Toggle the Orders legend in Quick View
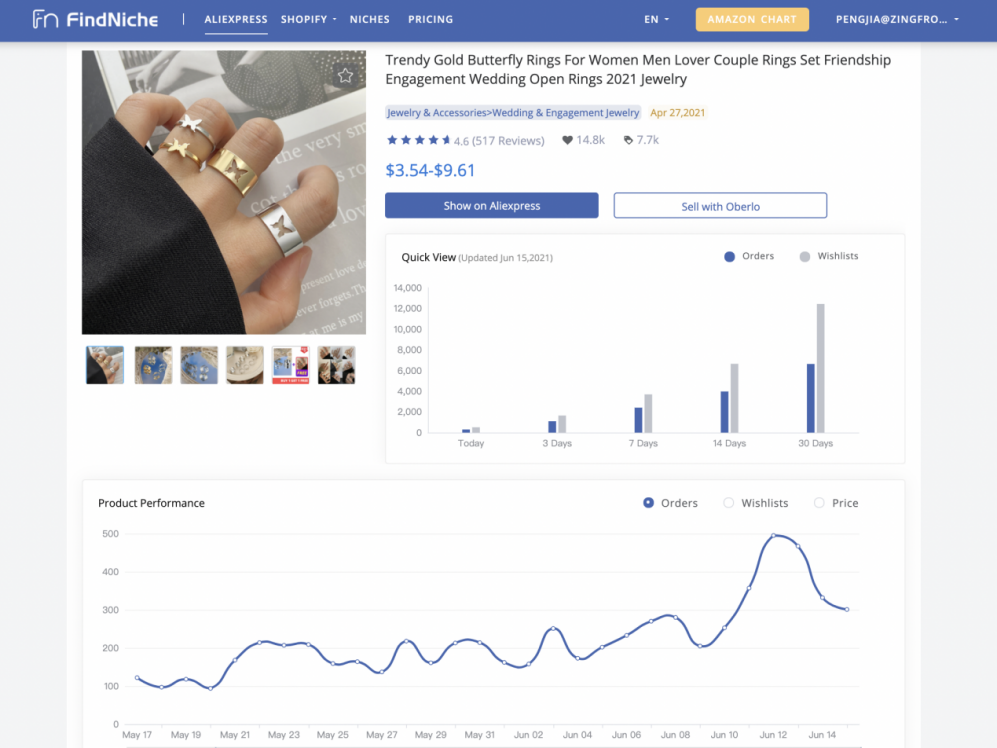 pos(749,256)
